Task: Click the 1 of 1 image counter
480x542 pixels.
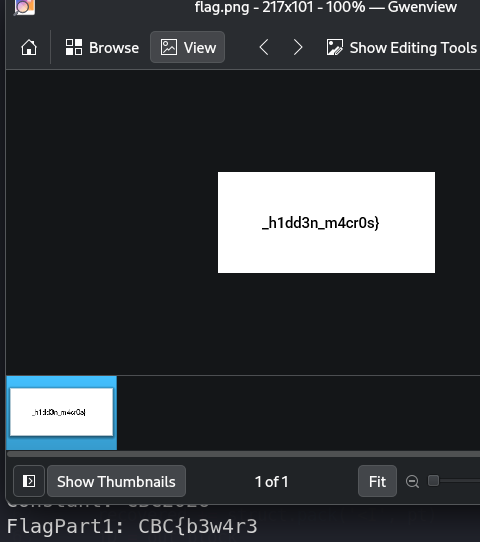Action: 271,482
